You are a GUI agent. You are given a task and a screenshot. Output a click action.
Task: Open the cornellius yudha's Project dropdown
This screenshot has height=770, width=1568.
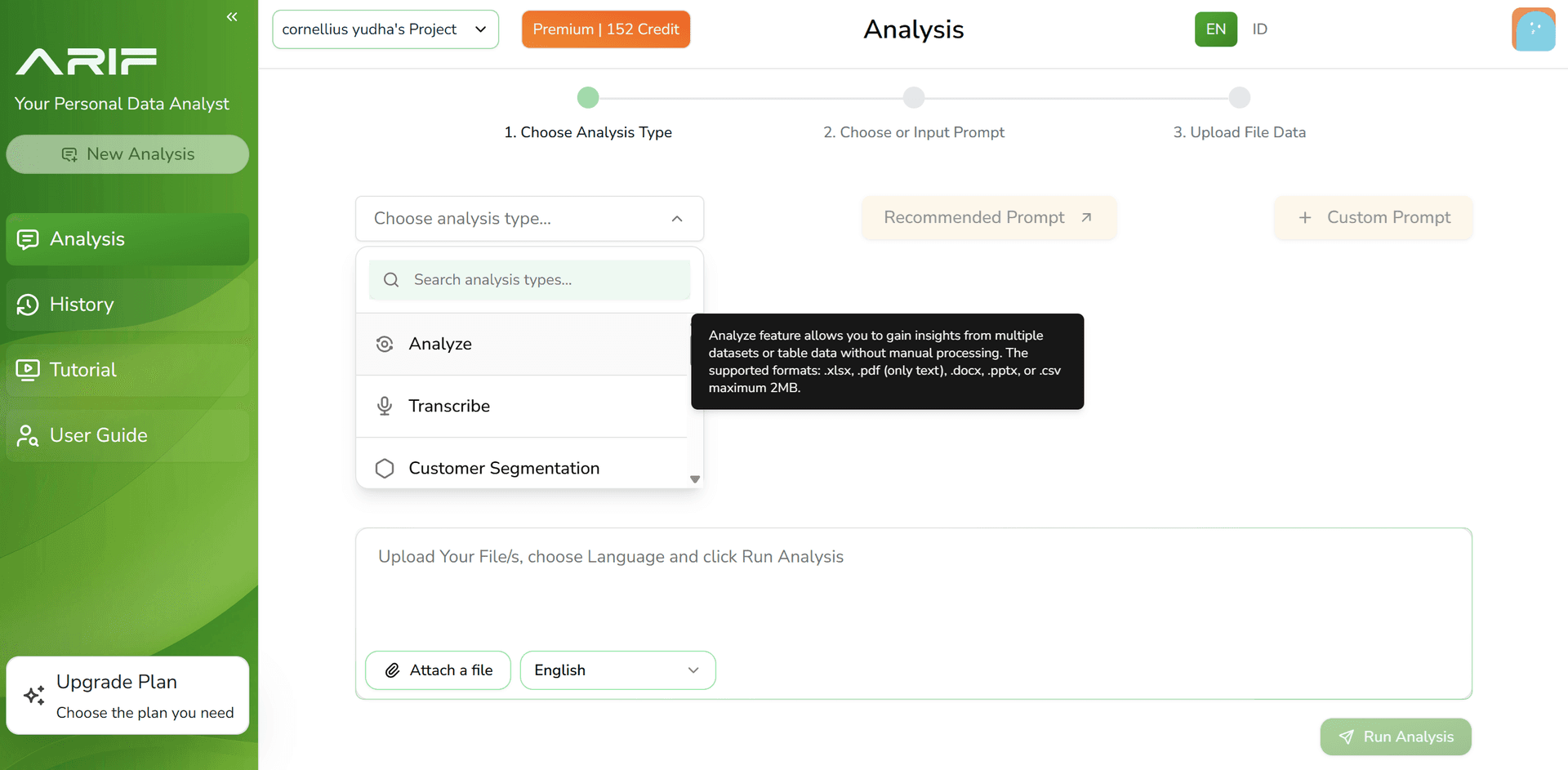coord(385,29)
